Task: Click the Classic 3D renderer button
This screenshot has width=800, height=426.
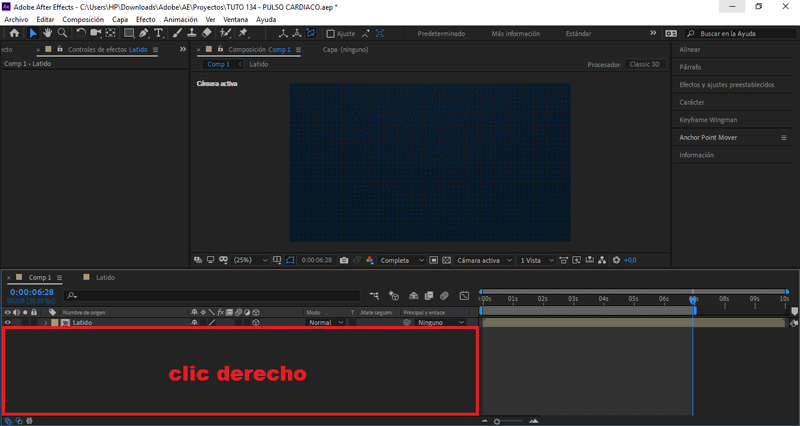Action: (644, 64)
